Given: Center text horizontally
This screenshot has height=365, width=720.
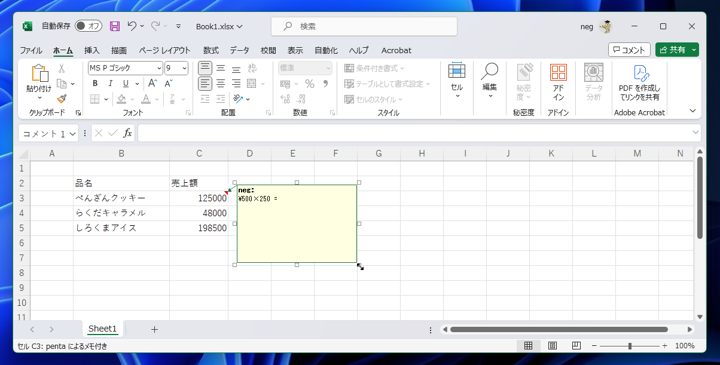Looking at the screenshot, I should coord(221,84).
